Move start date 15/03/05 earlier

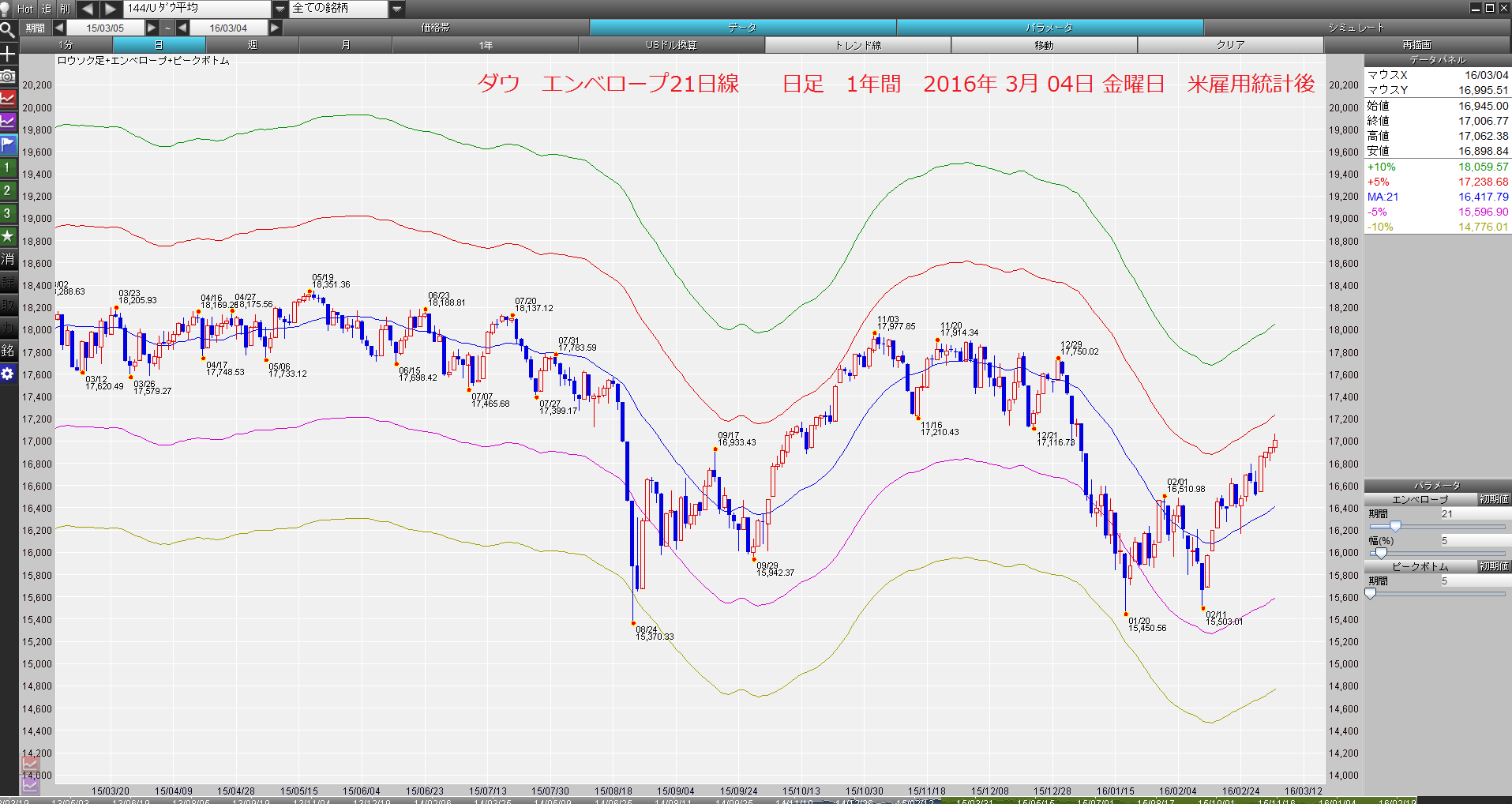59,28
